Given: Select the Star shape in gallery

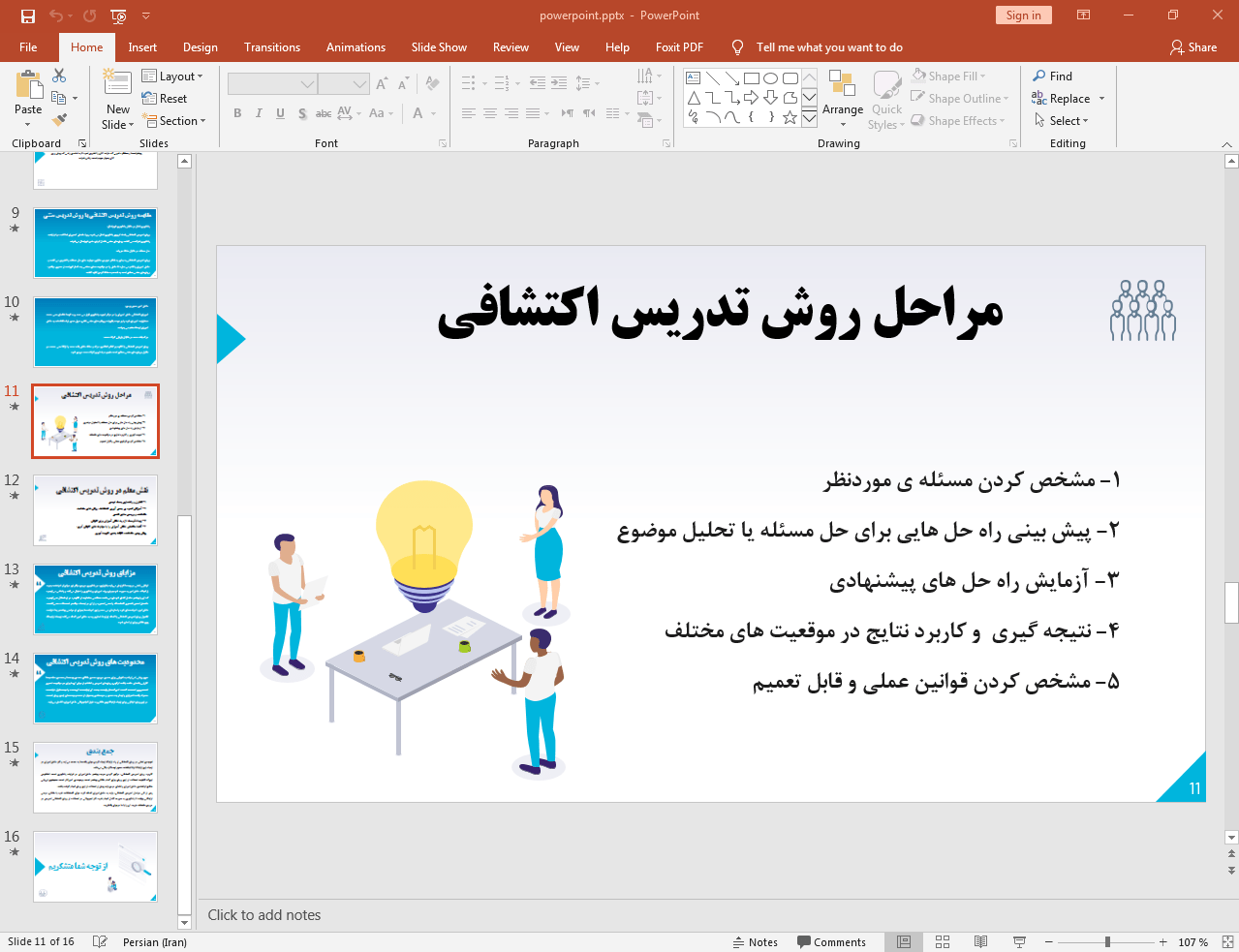Looking at the screenshot, I should (x=790, y=117).
